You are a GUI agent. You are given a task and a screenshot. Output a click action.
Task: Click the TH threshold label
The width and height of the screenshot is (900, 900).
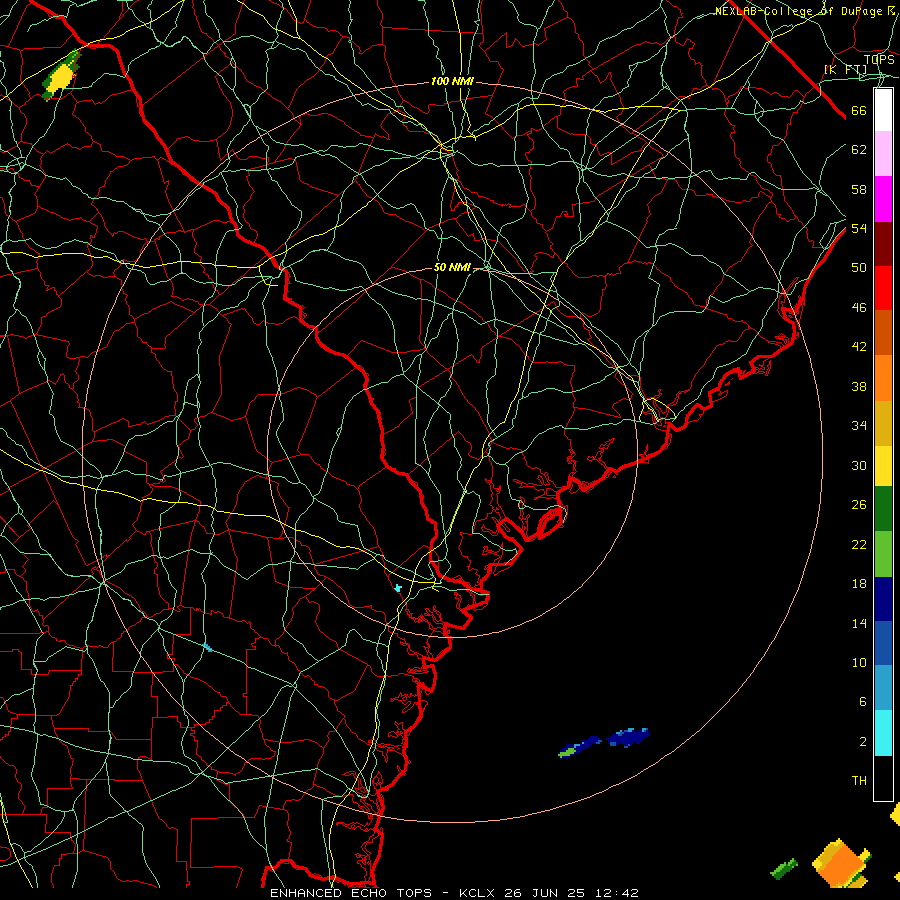tap(859, 781)
